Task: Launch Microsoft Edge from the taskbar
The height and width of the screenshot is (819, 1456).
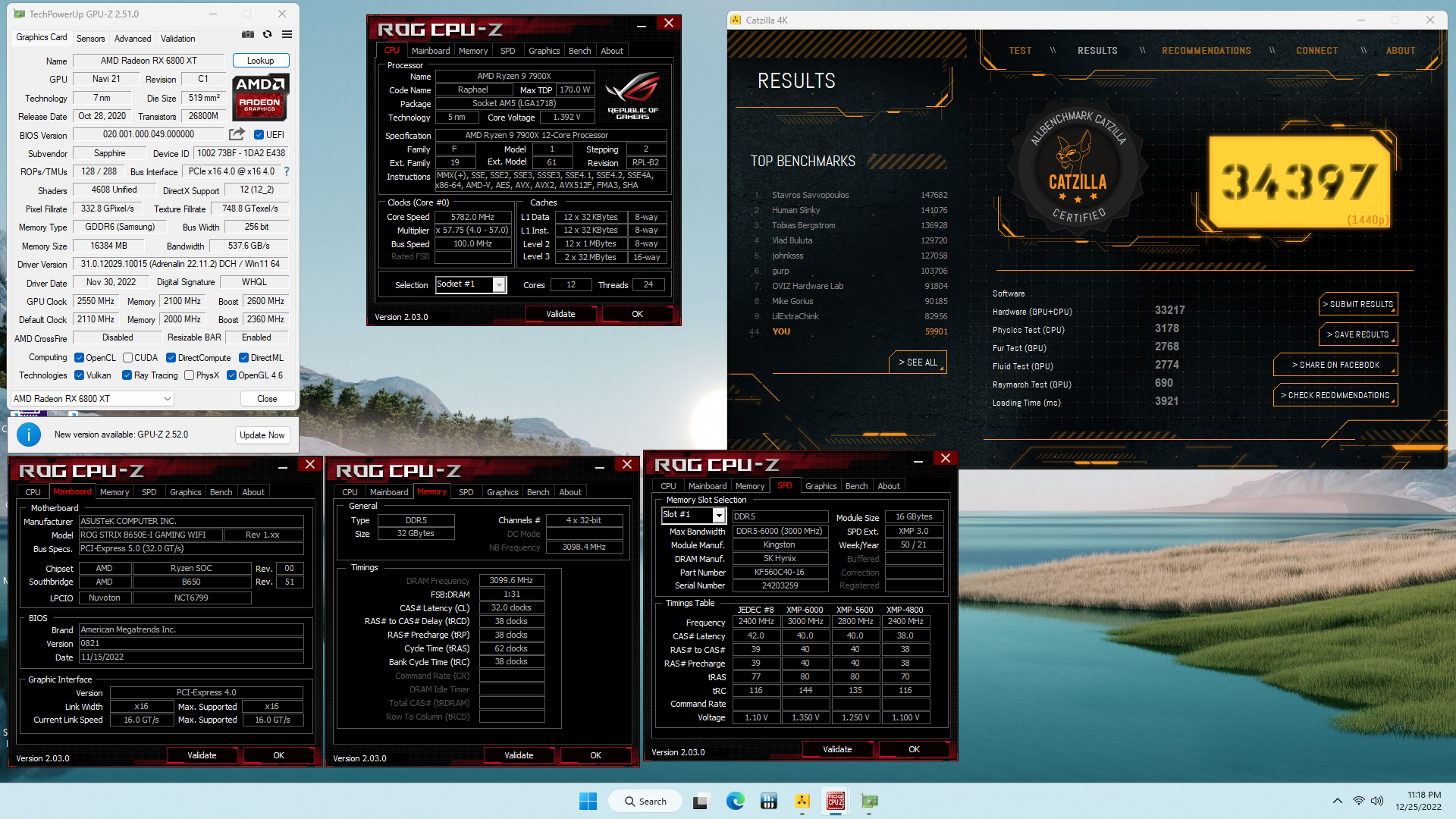Action: click(x=735, y=801)
